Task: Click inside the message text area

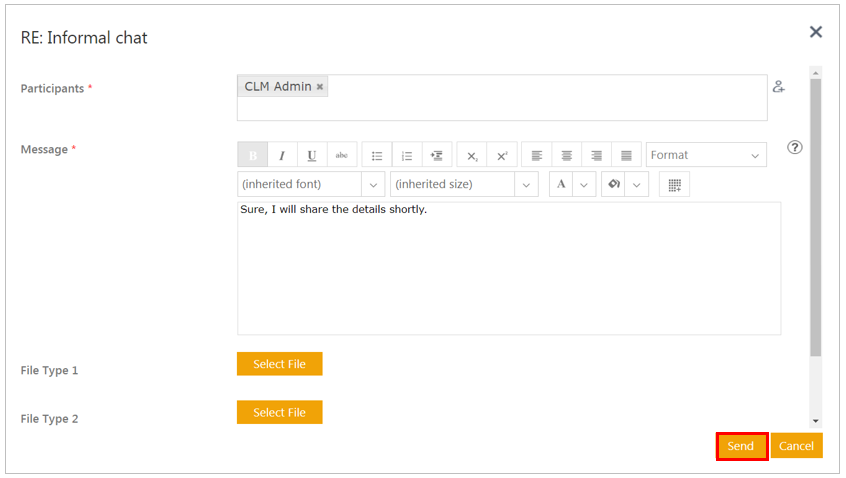Action: 508,270
